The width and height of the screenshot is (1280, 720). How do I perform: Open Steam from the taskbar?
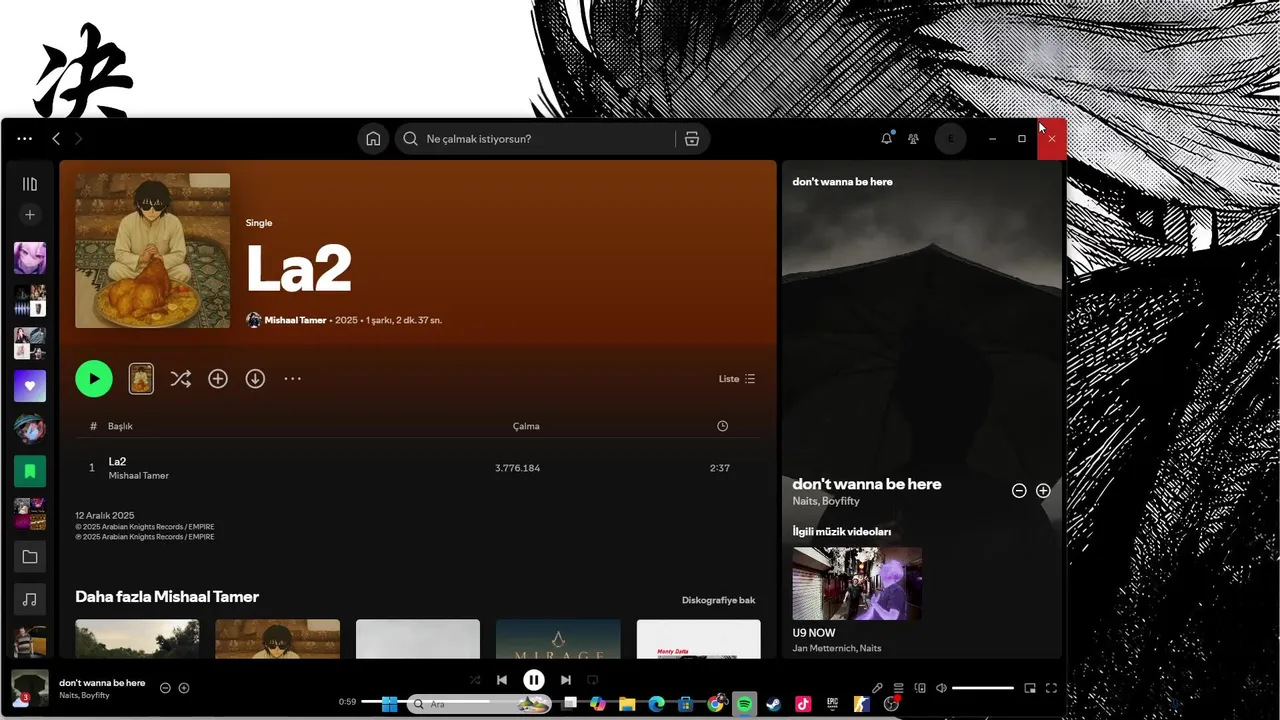[x=774, y=704]
